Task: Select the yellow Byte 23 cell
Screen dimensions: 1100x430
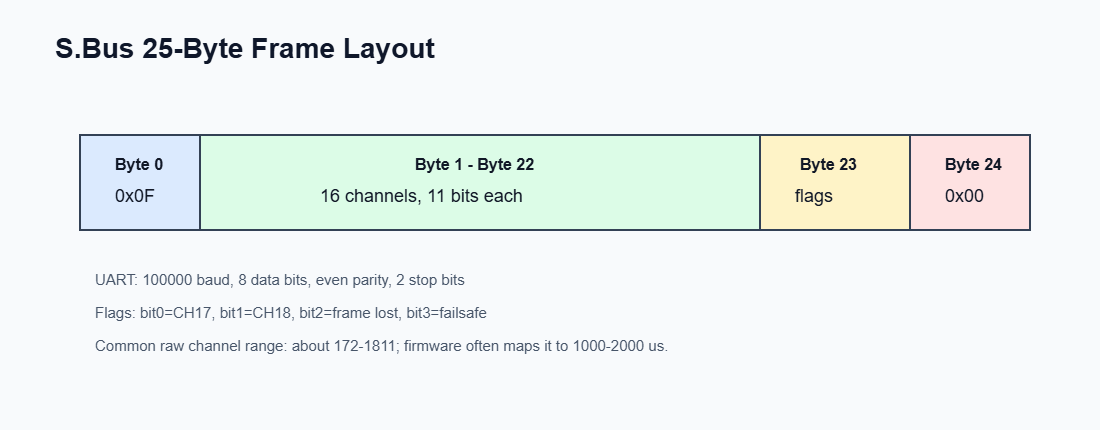Action: coord(835,182)
